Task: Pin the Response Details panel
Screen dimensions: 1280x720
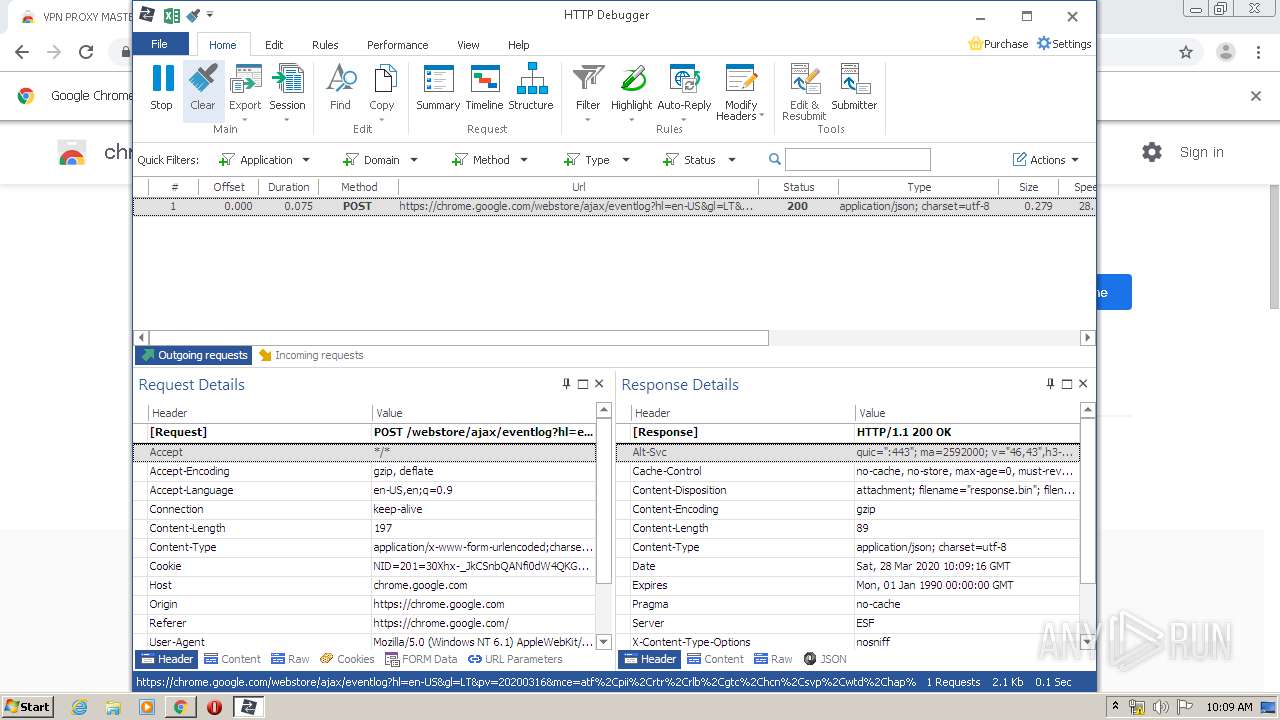Action: [1050, 384]
